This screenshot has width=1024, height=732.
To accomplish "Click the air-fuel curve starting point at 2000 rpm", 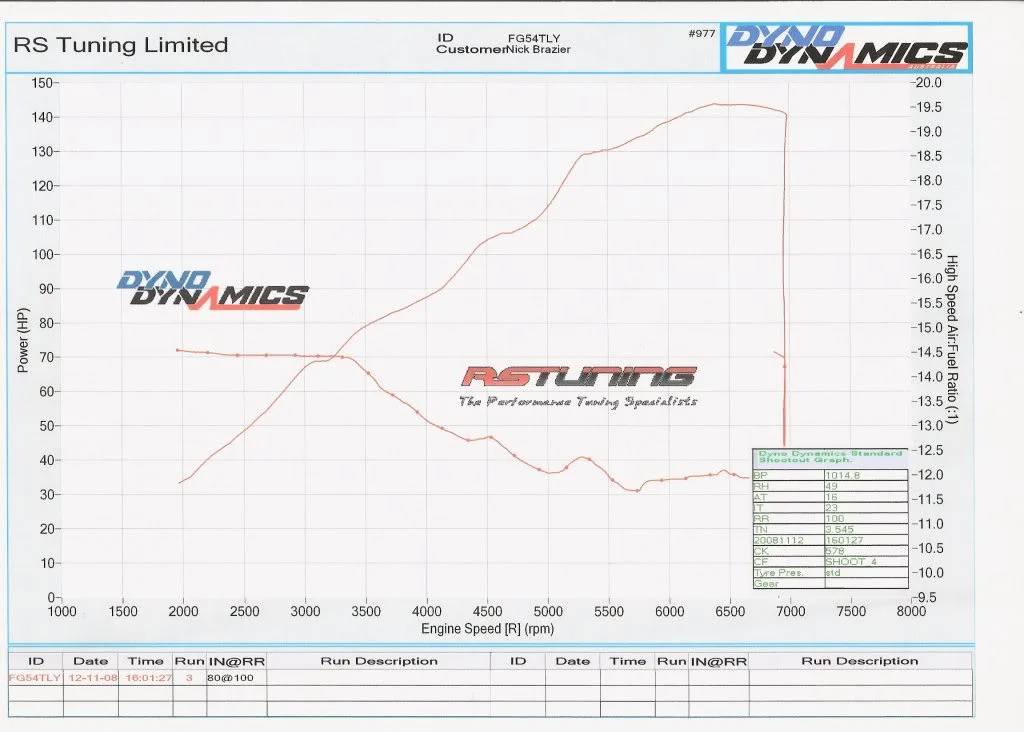I will click(178, 350).
